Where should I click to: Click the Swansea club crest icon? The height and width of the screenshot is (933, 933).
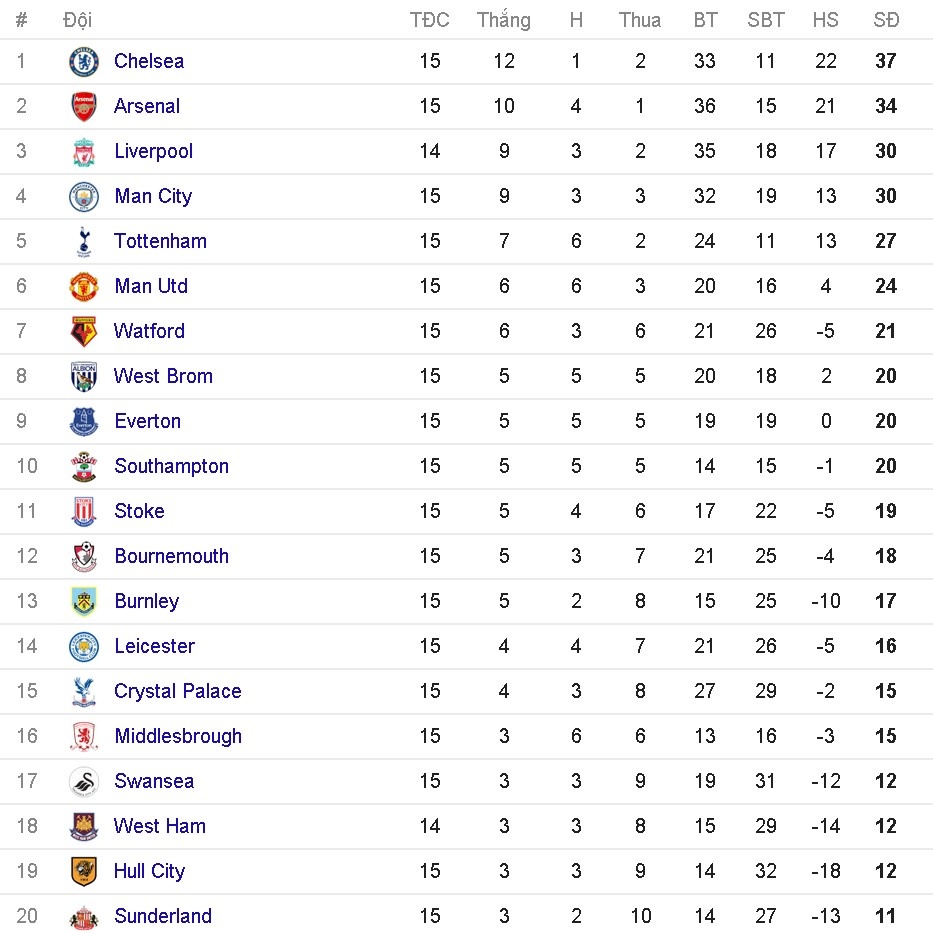tap(84, 782)
